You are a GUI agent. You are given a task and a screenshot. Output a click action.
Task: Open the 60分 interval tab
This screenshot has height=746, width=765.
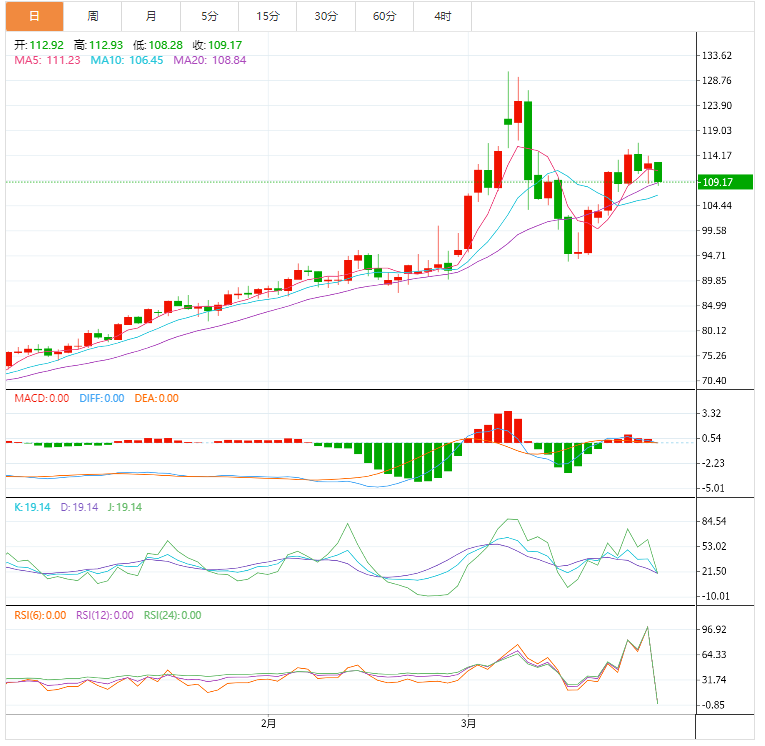384,16
